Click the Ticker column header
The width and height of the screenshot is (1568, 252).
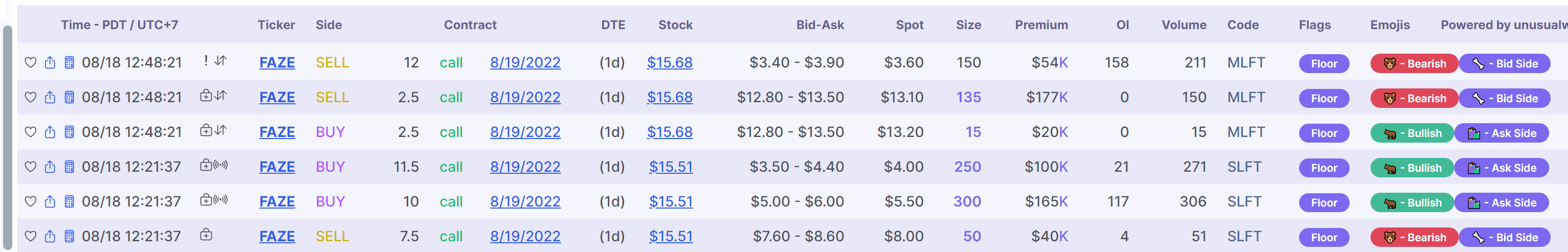276,25
